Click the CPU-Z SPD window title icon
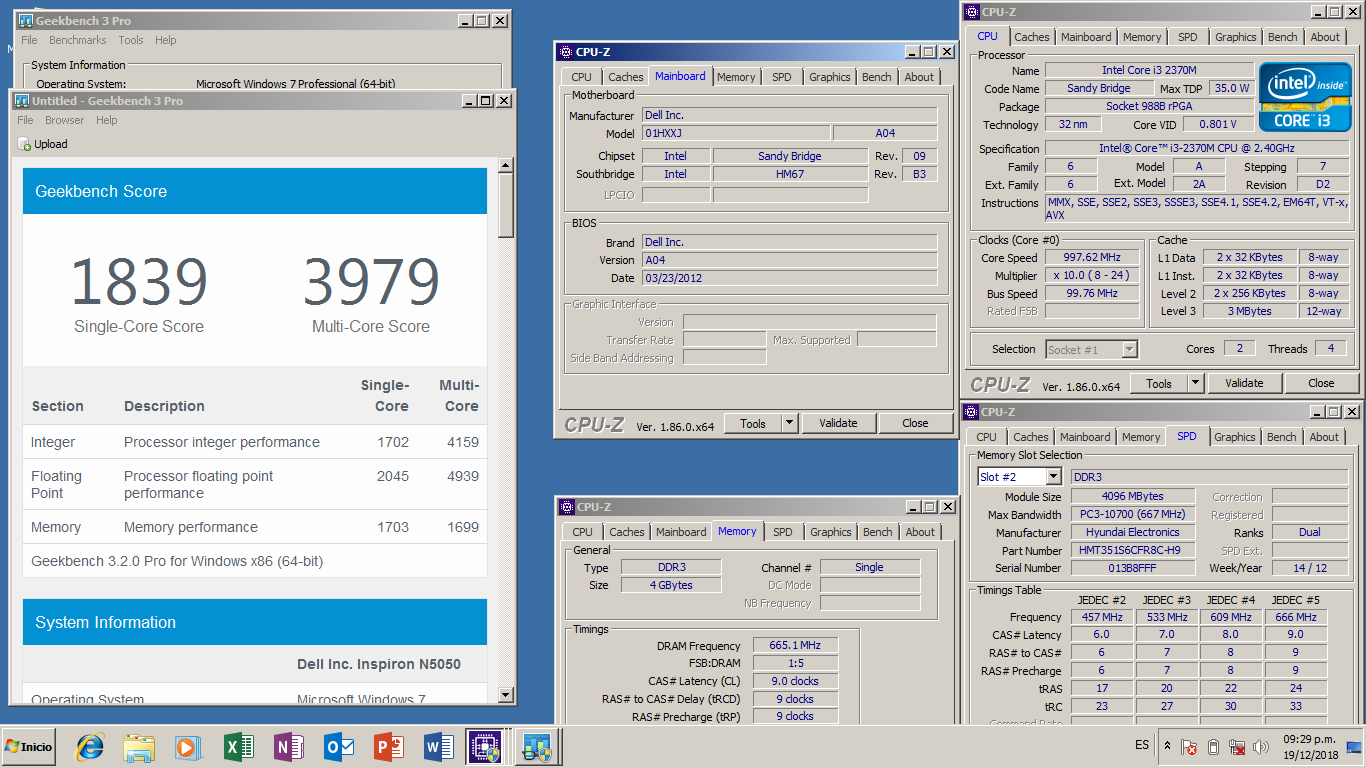This screenshot has width=1366, height=768. (x=971, y=412)
